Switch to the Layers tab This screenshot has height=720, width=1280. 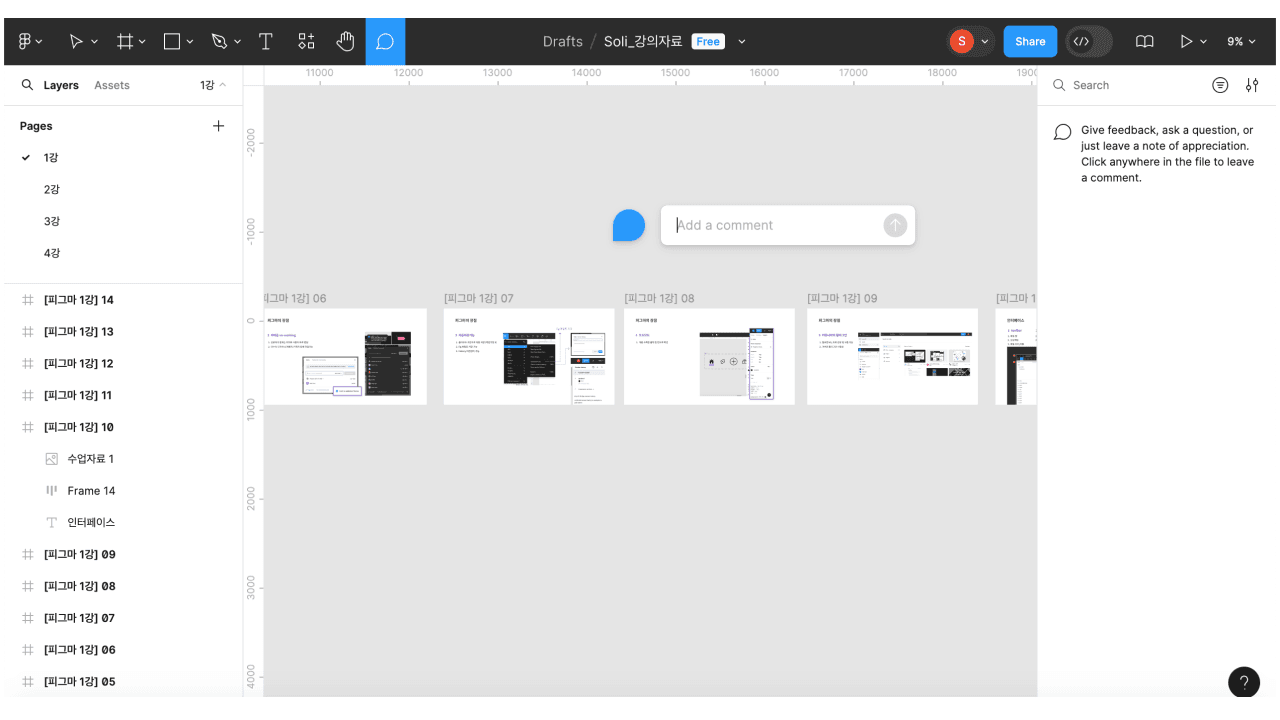[x=61, y=85]
